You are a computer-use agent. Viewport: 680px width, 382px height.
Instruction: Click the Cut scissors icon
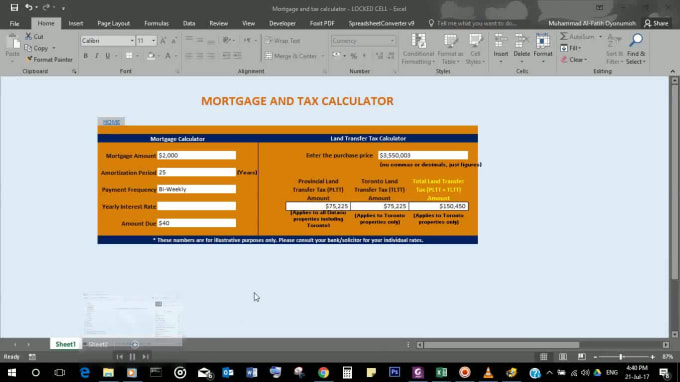tap(29, 36)
